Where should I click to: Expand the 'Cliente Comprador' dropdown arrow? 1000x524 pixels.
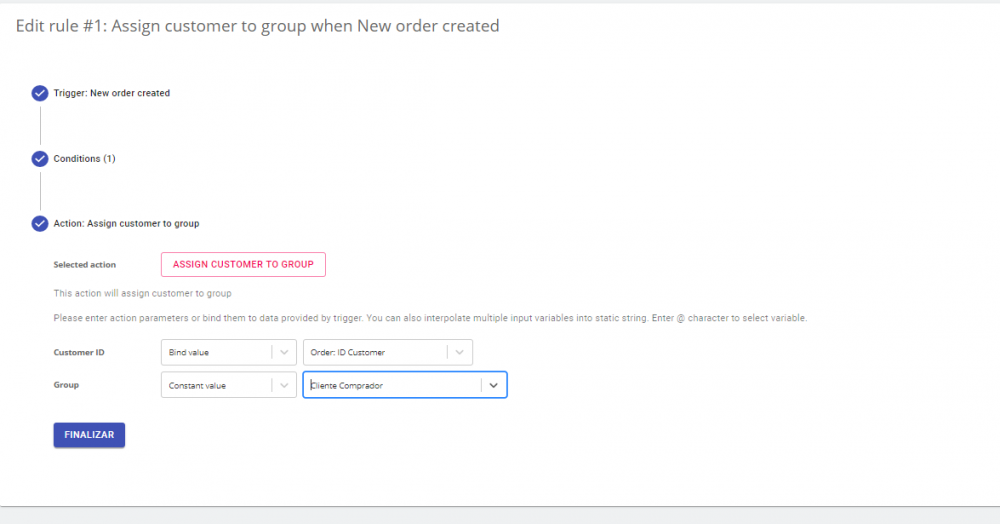[x=494, y=386]
